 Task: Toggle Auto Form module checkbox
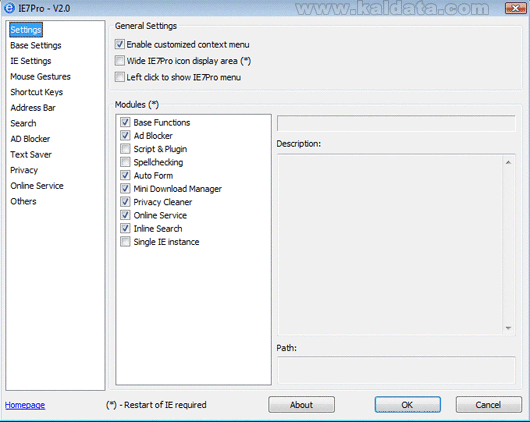pos(125,175)
